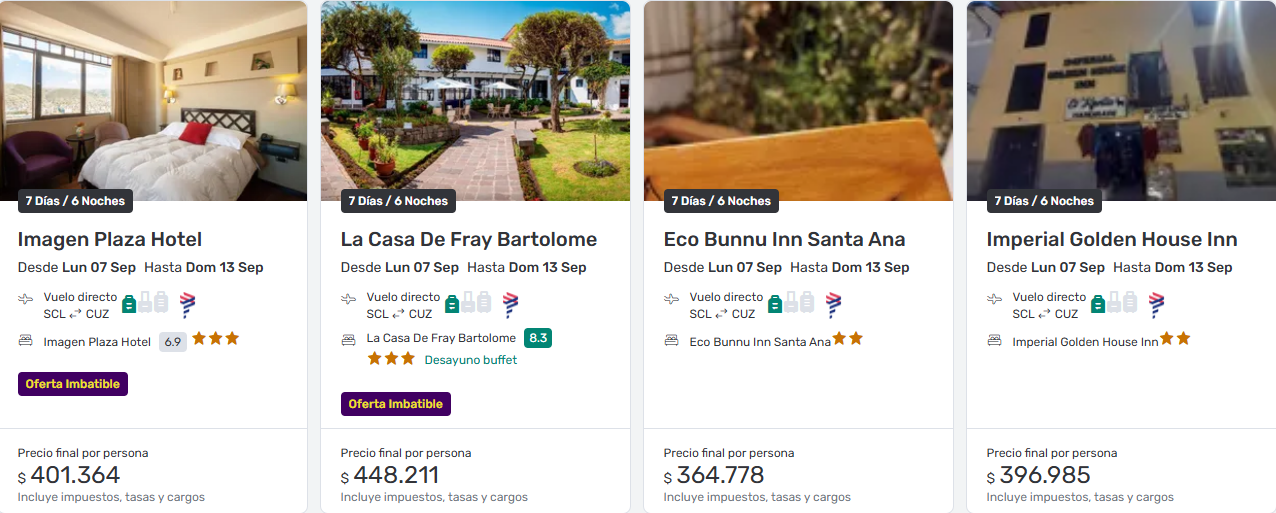Click the green baggage icon on La Casa De Fray Bartolome card
Viewport: 1276px width, 513px height.
(x=452, y=303)
